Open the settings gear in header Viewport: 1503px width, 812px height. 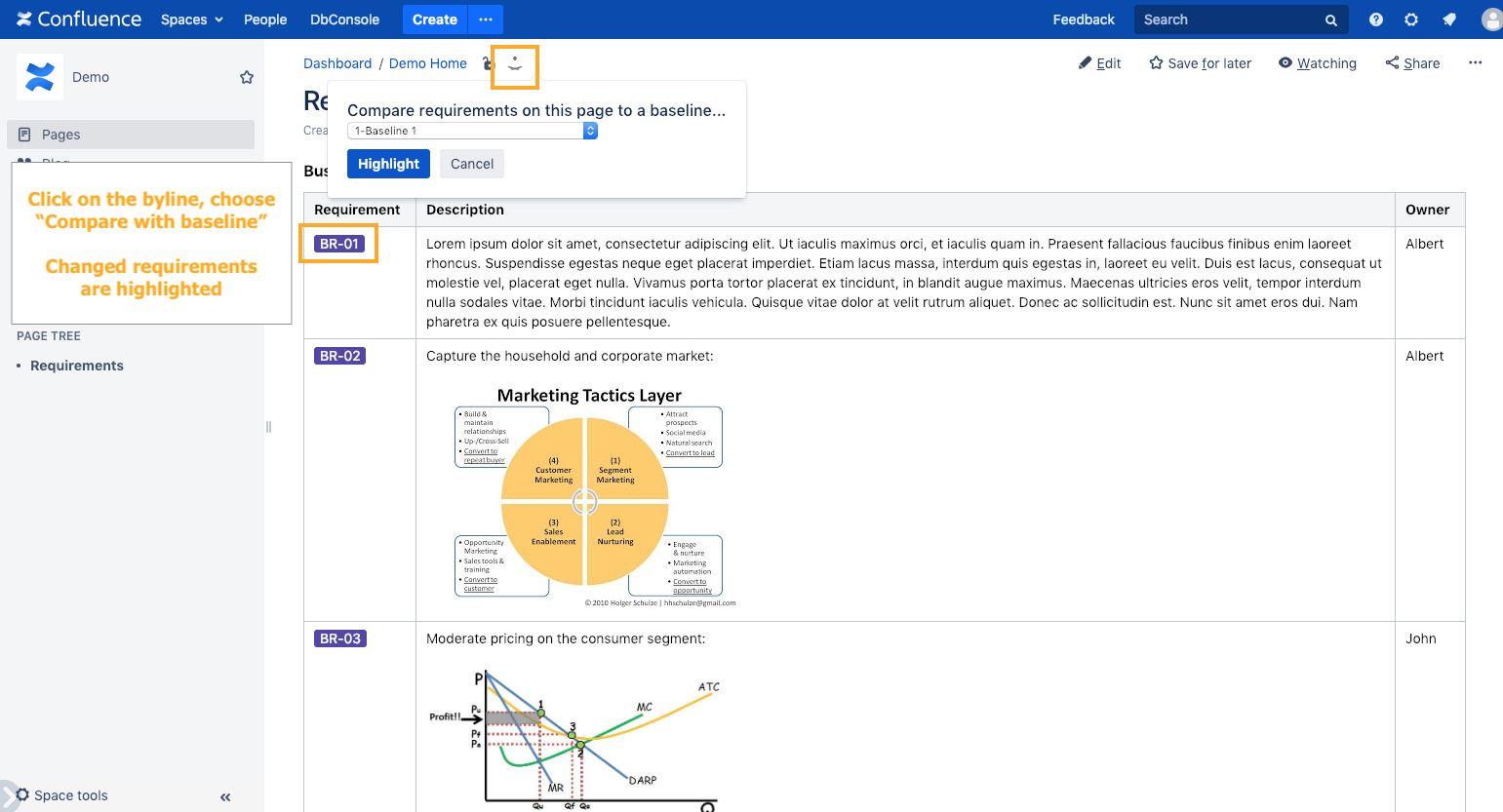[x=1411, y=19]
